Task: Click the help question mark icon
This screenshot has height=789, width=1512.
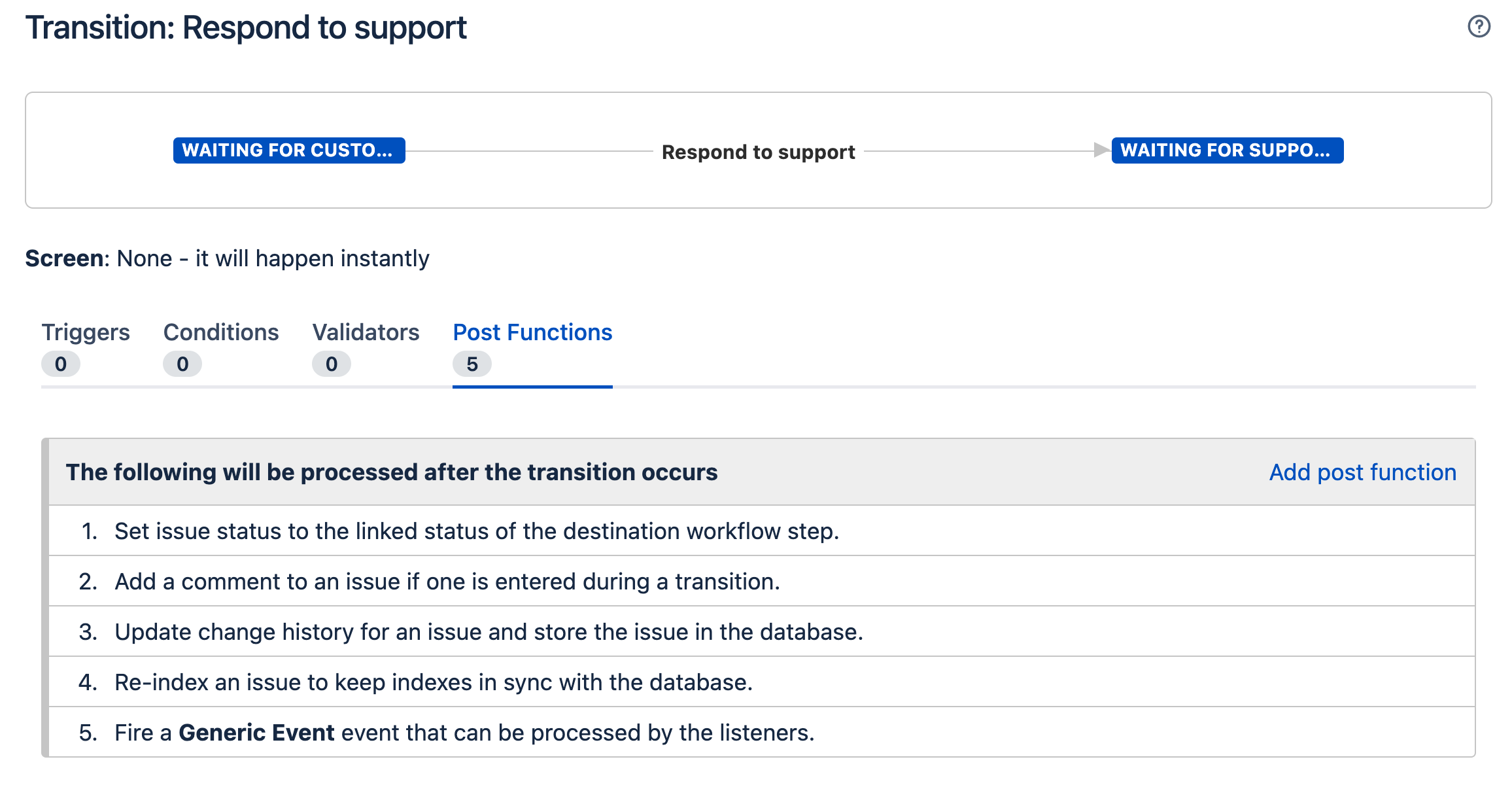Action: point(1479,27)
